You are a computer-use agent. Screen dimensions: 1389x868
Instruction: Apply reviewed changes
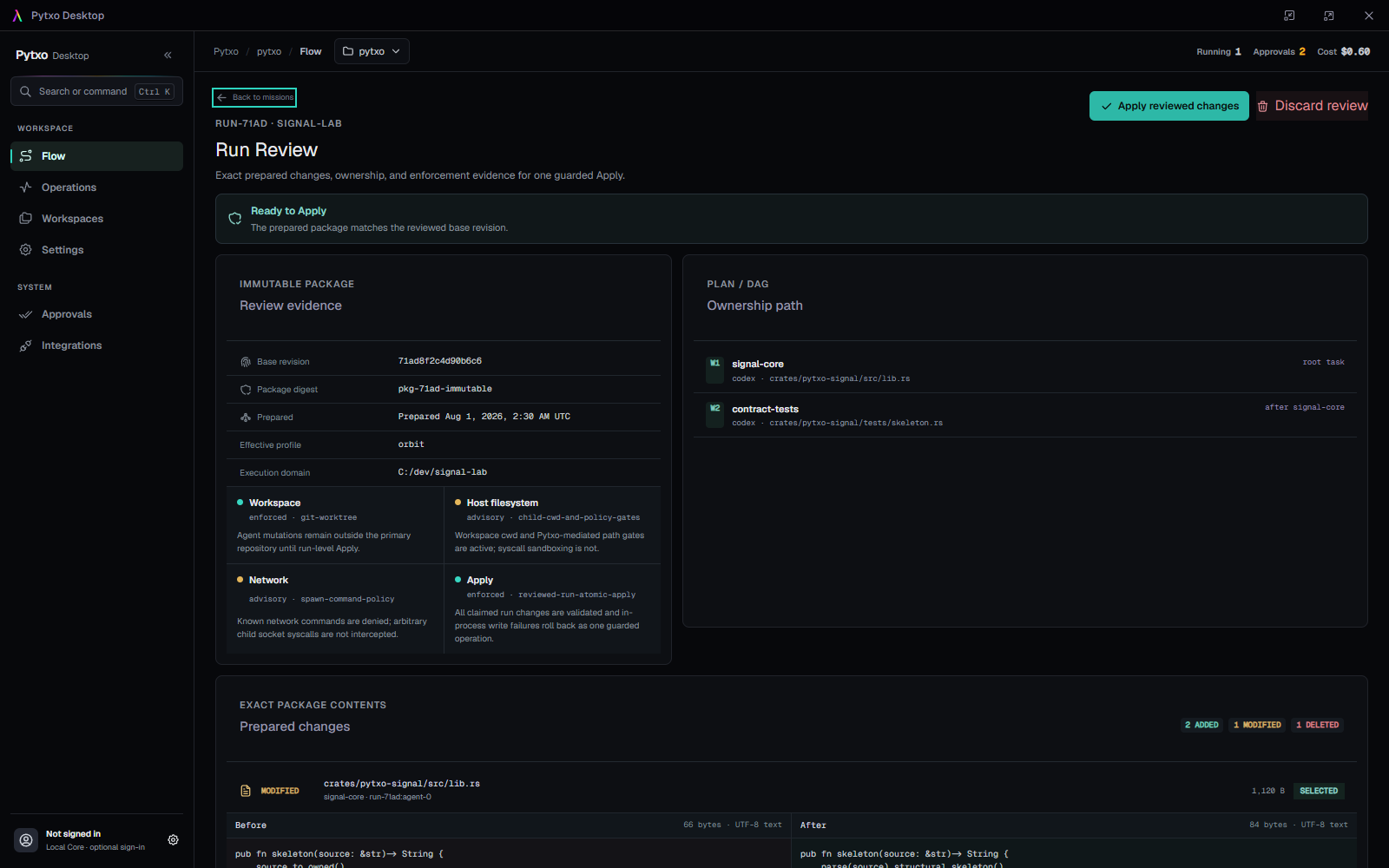point(1169,106)
